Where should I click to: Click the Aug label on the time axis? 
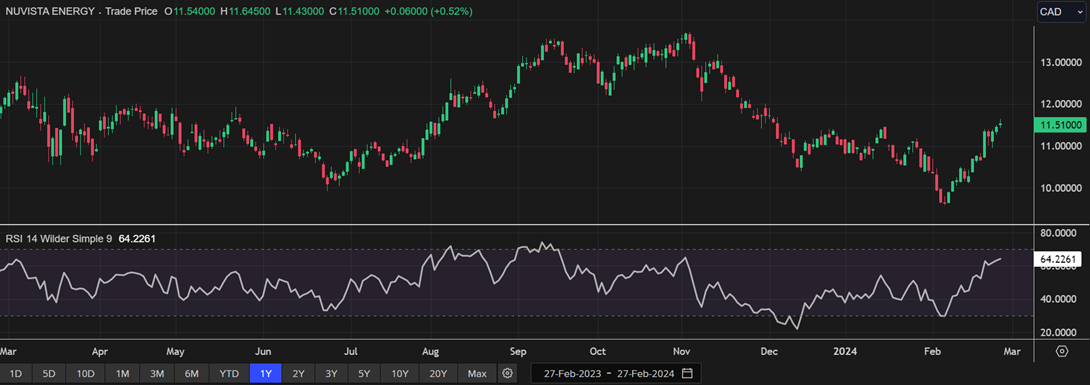coord(431,352)
